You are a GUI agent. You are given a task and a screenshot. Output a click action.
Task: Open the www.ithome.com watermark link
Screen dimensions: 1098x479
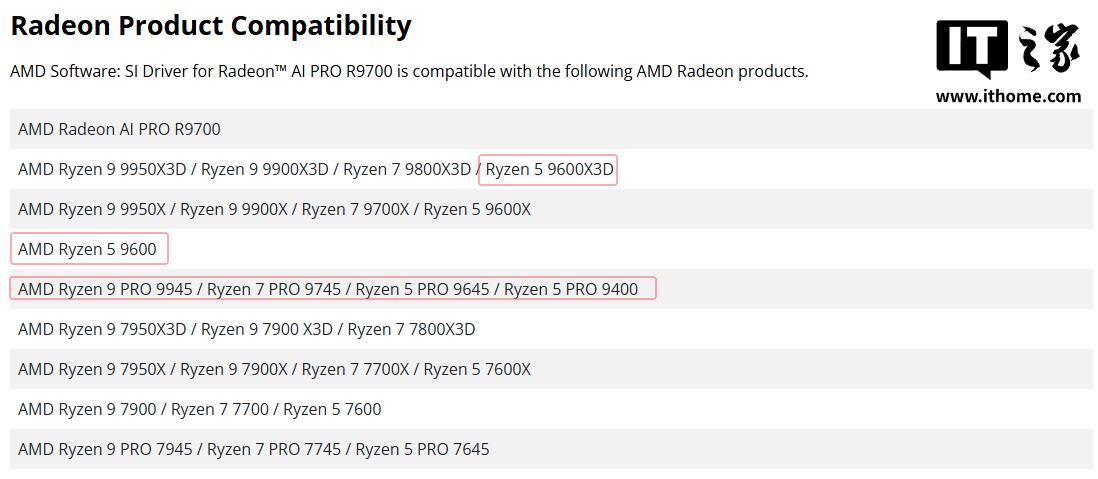pyautogui.click(x=1008, y=97)
